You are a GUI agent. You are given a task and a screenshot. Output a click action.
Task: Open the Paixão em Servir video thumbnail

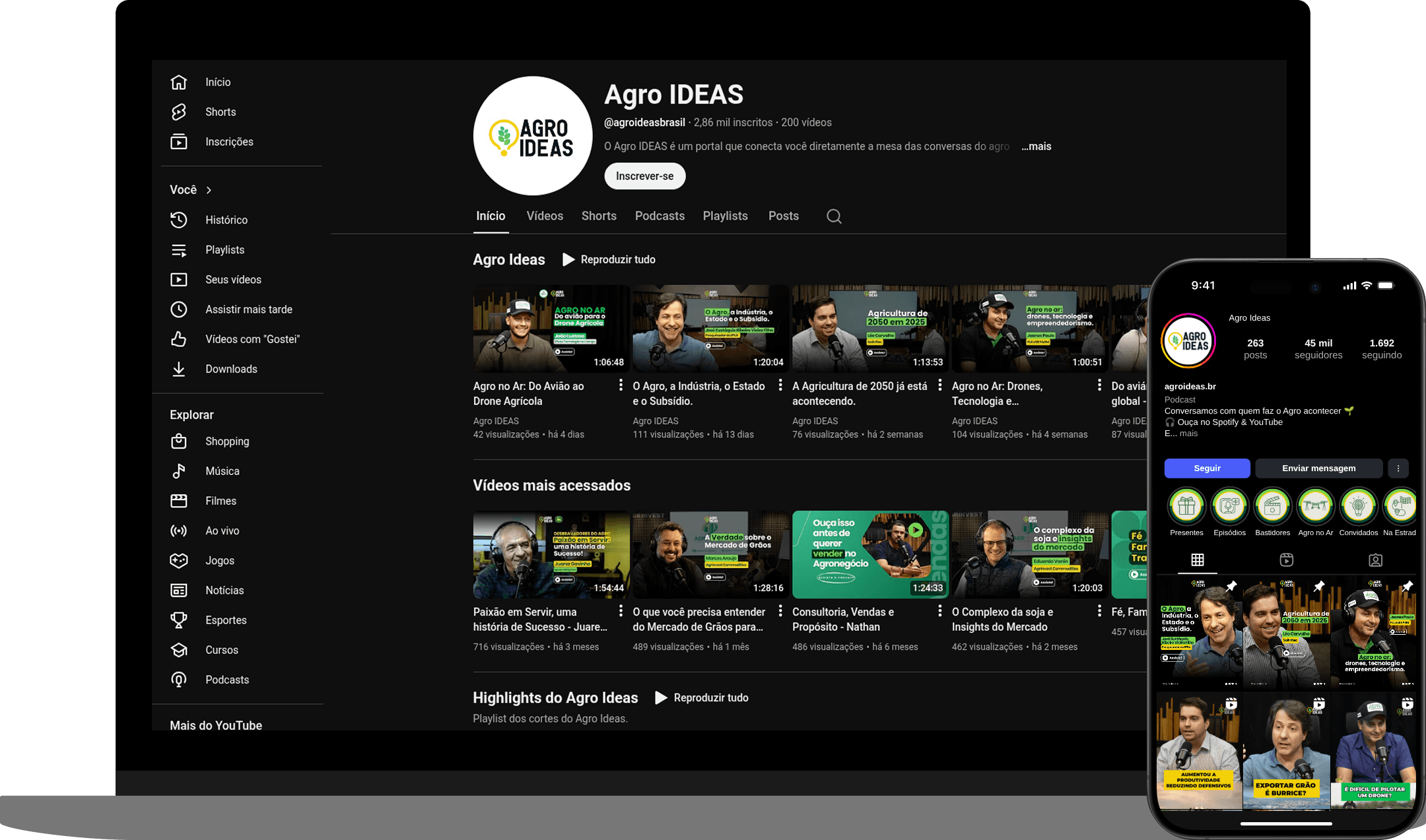click(551, 554)
